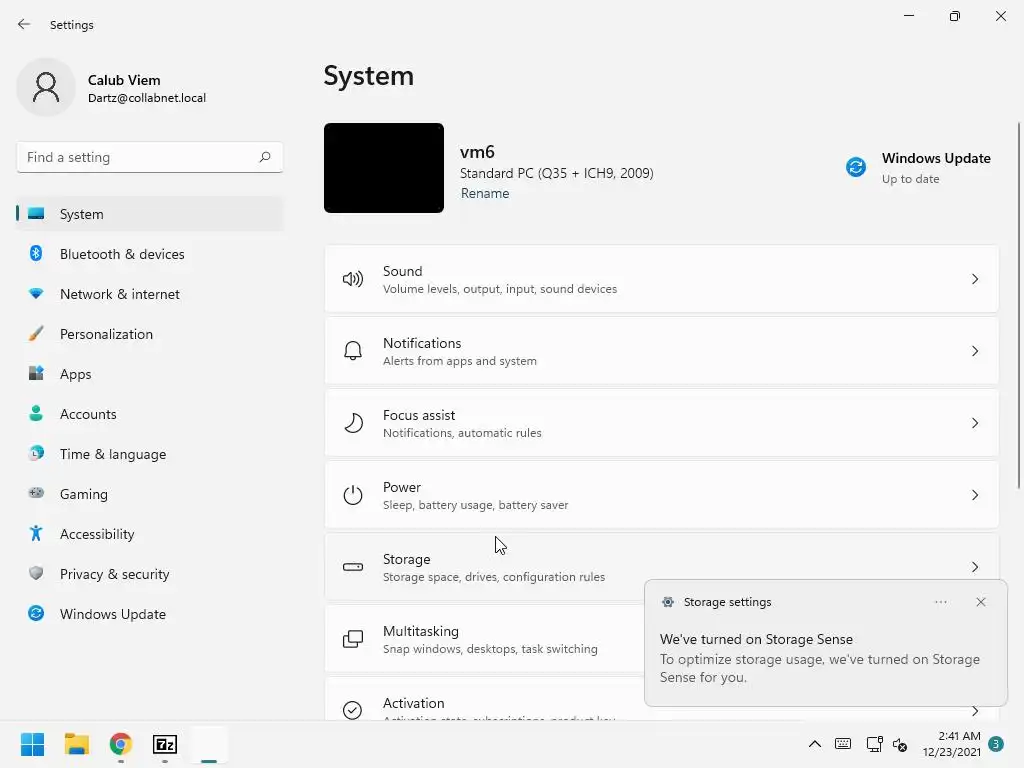Screen dimensions: 1024x768
Task: Click the Focus assist moon icon
Action: pyautogui.click(x=353, y=423)
